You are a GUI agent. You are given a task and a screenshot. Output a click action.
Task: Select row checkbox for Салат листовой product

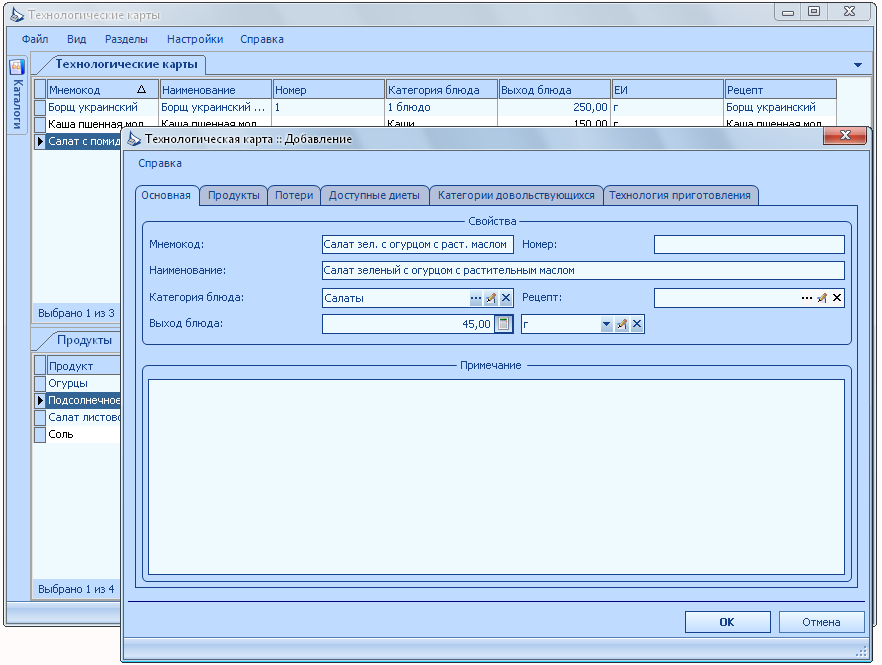click(40, 417)
